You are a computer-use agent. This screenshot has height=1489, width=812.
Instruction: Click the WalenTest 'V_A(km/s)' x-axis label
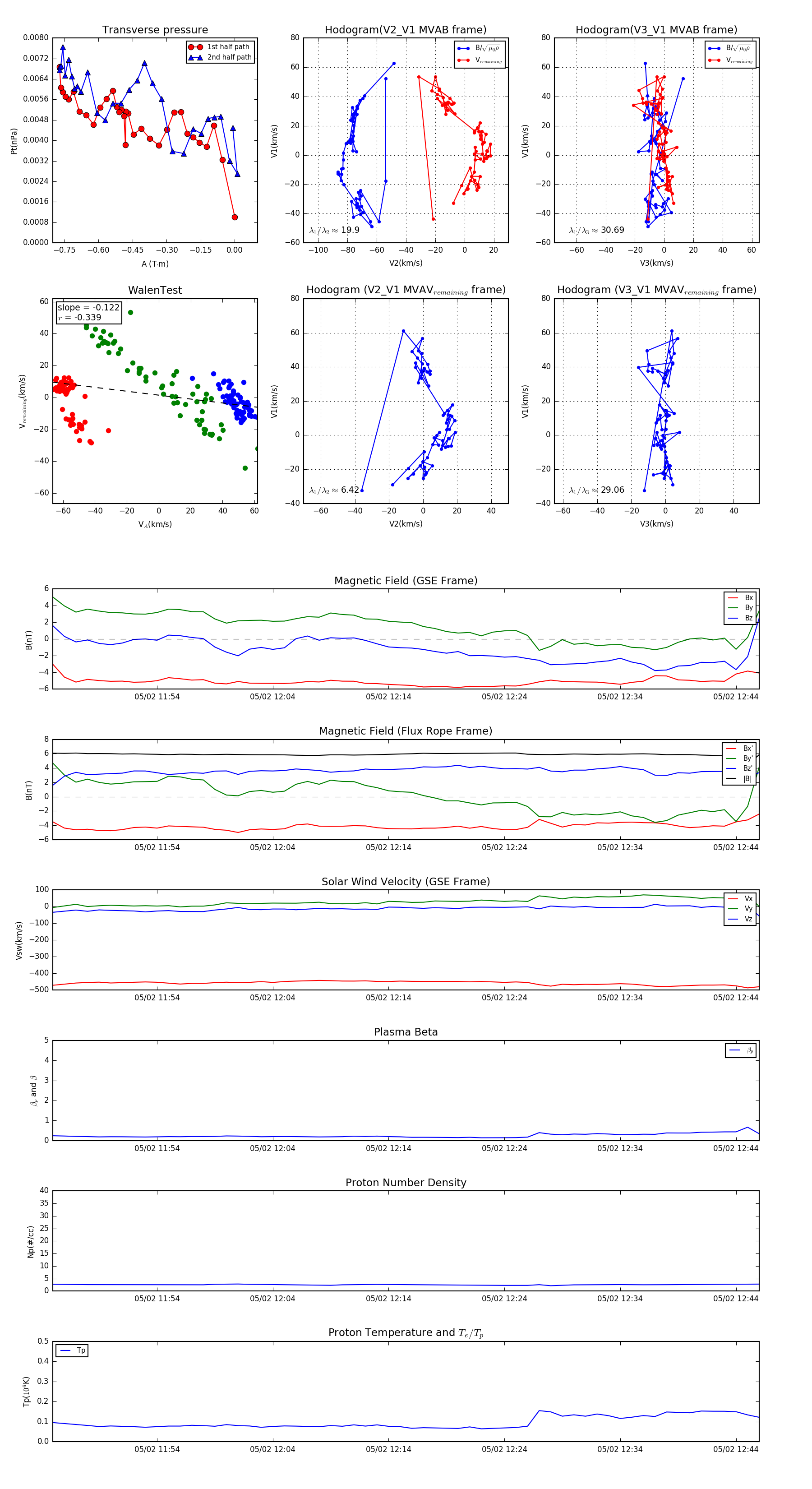pyautogui.click(x=155, y=524)
